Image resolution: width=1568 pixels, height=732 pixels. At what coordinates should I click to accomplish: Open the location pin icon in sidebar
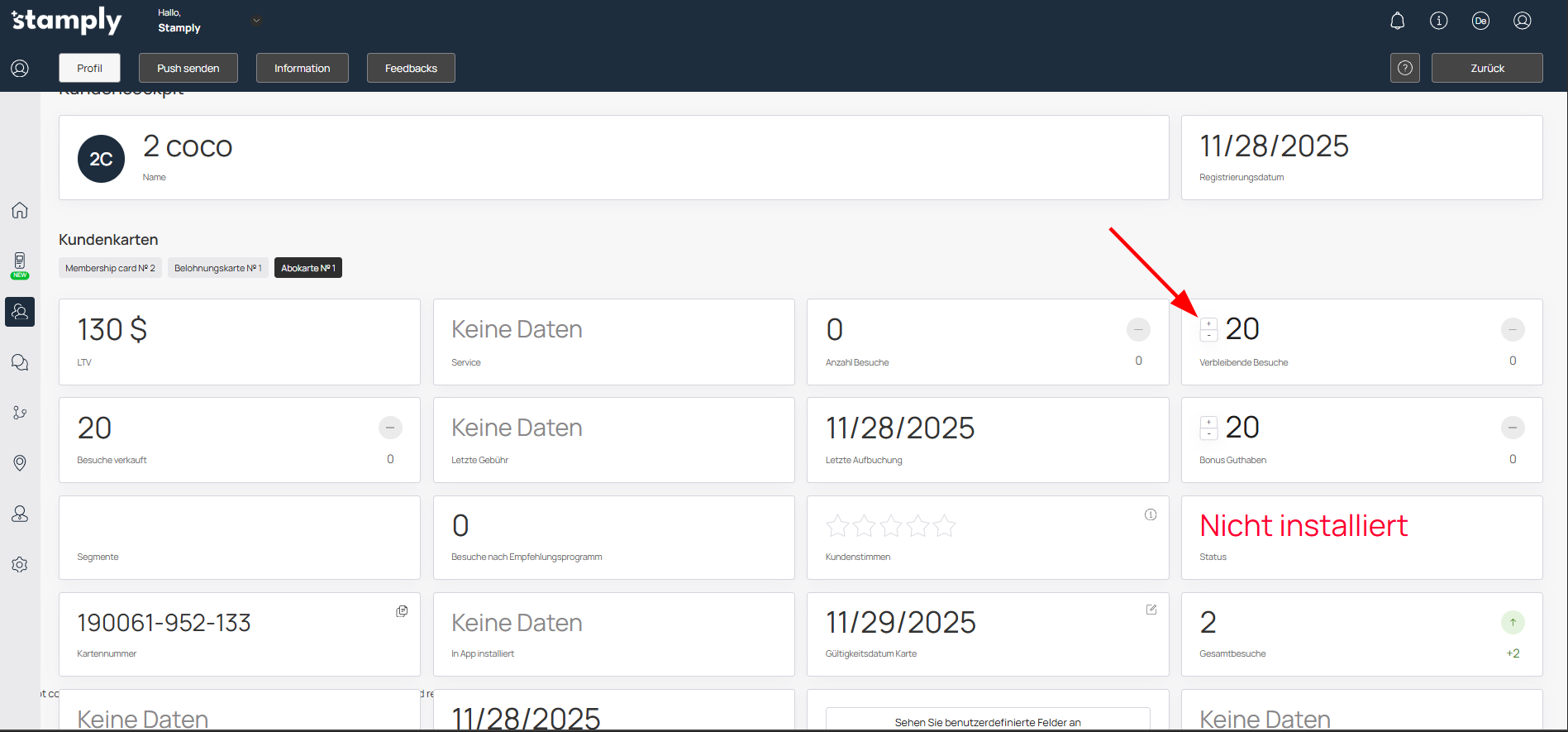[20, 462]
